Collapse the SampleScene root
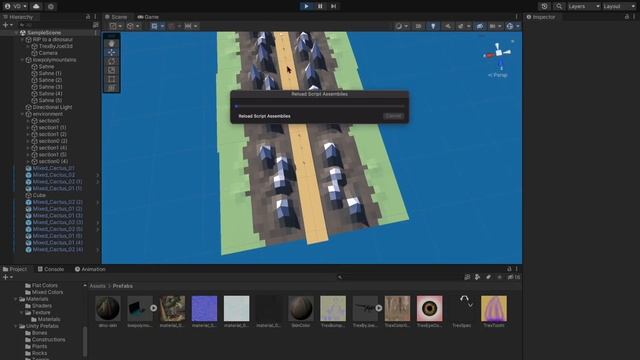Screen dimensions: 640x360 (17, 33)
